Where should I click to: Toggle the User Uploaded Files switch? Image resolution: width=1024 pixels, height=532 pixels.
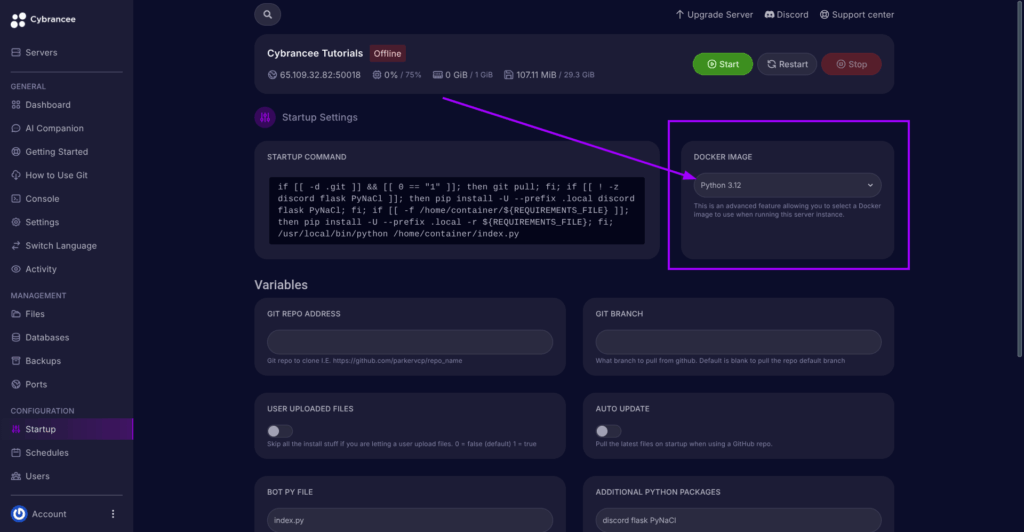tap(280, 431)
